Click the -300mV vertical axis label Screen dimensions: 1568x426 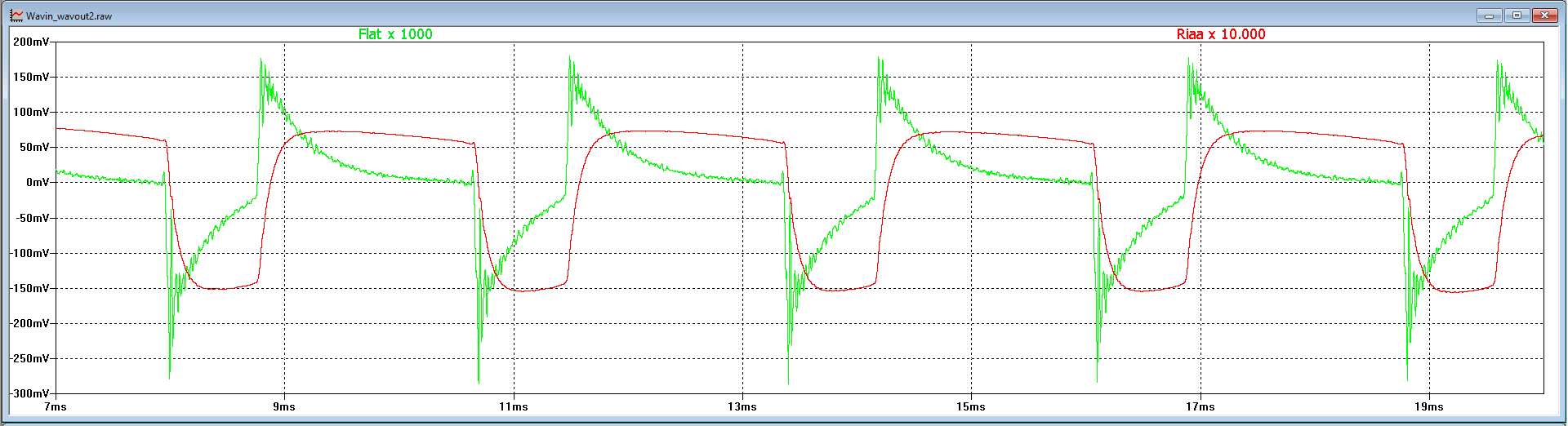pyautogui.click(x=29, y=393)
